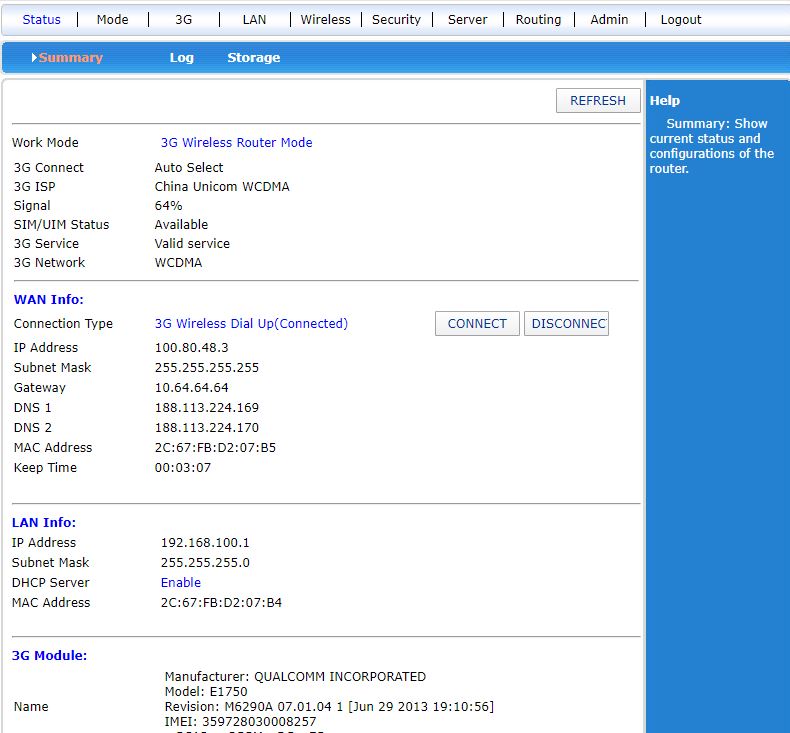
Task: Open the Admin menu
Action: click(x=609, y=19)
